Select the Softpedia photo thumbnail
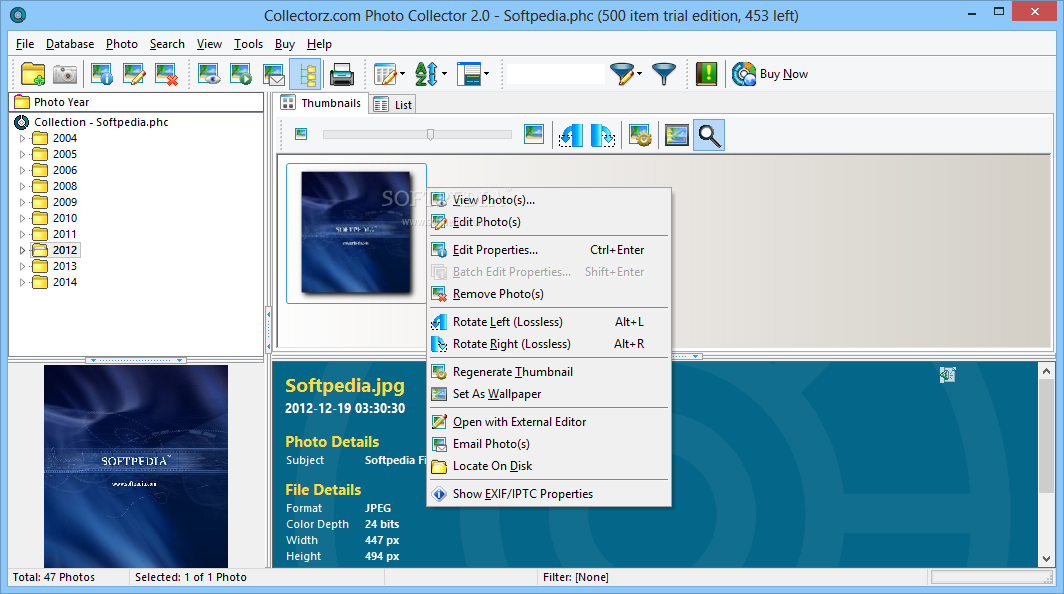Viewport: 1064px width, 594px height. (x=356, y=233)
